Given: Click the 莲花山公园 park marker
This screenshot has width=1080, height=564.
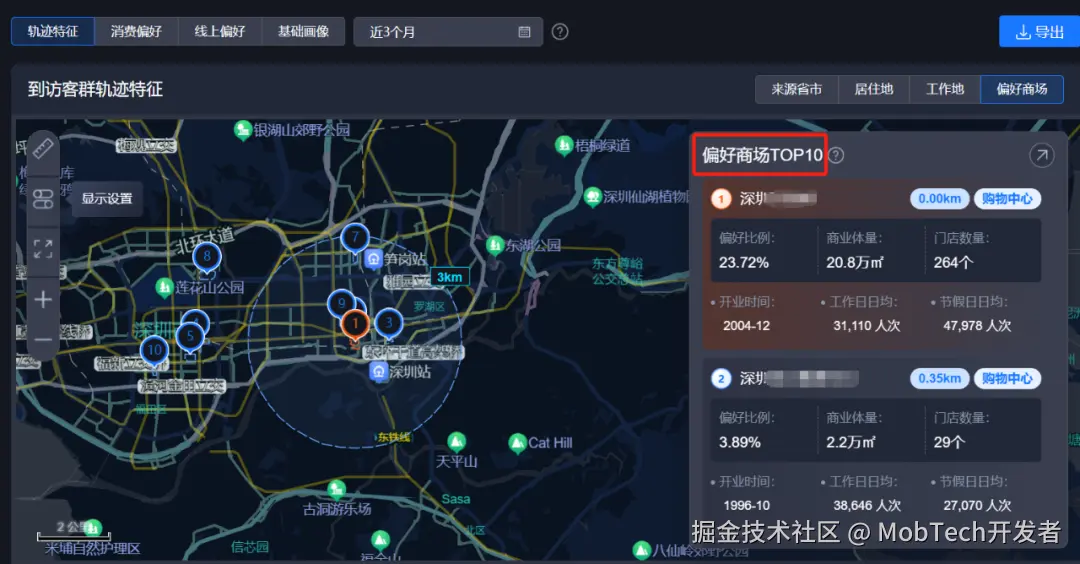Looking at the screenshot, I should coord(164,286).
